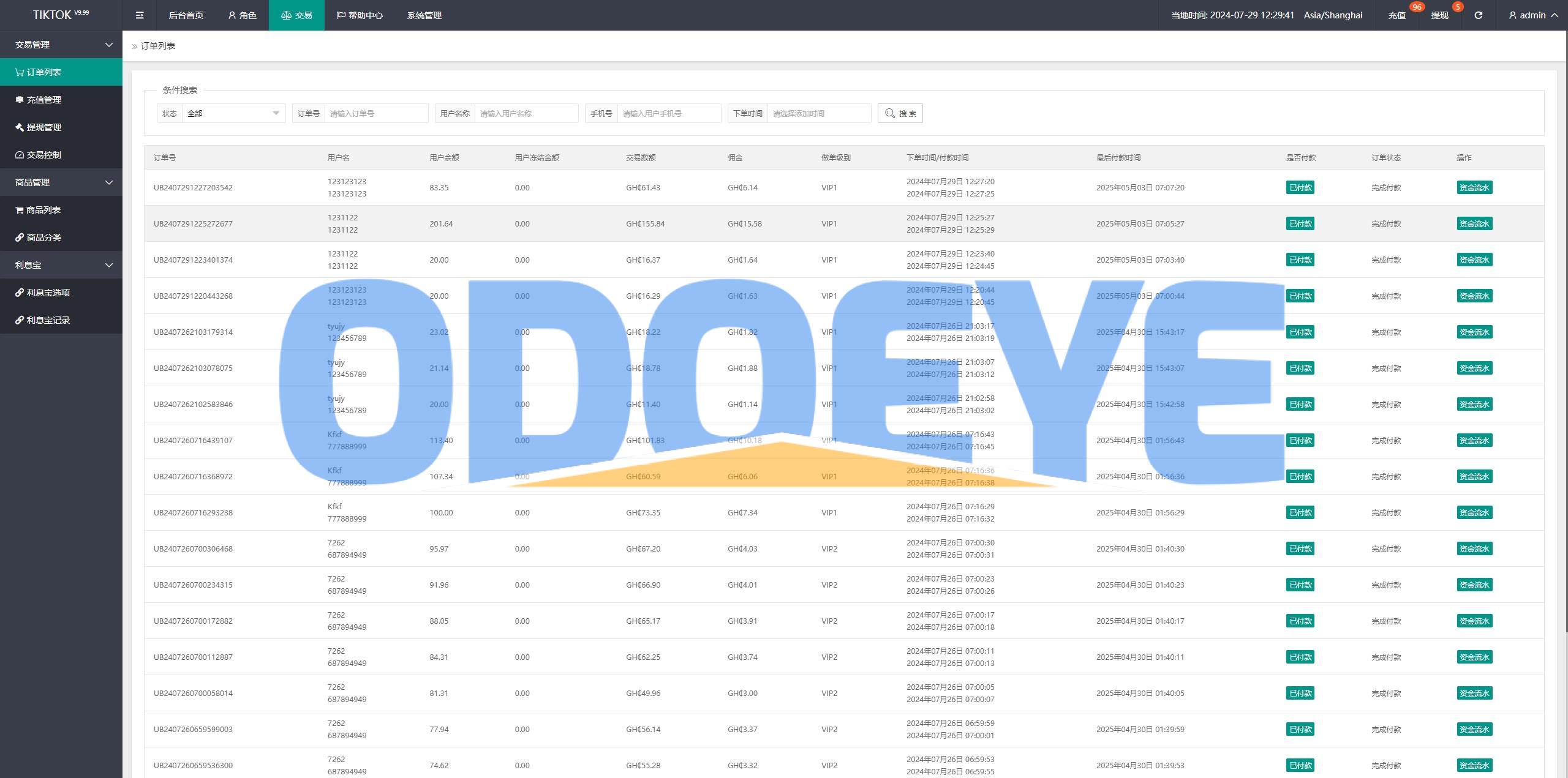Screen dimensions: 1568x778
Task: Collapse the 商品管理 sidebar group
Action: click(x=61, y=182)
